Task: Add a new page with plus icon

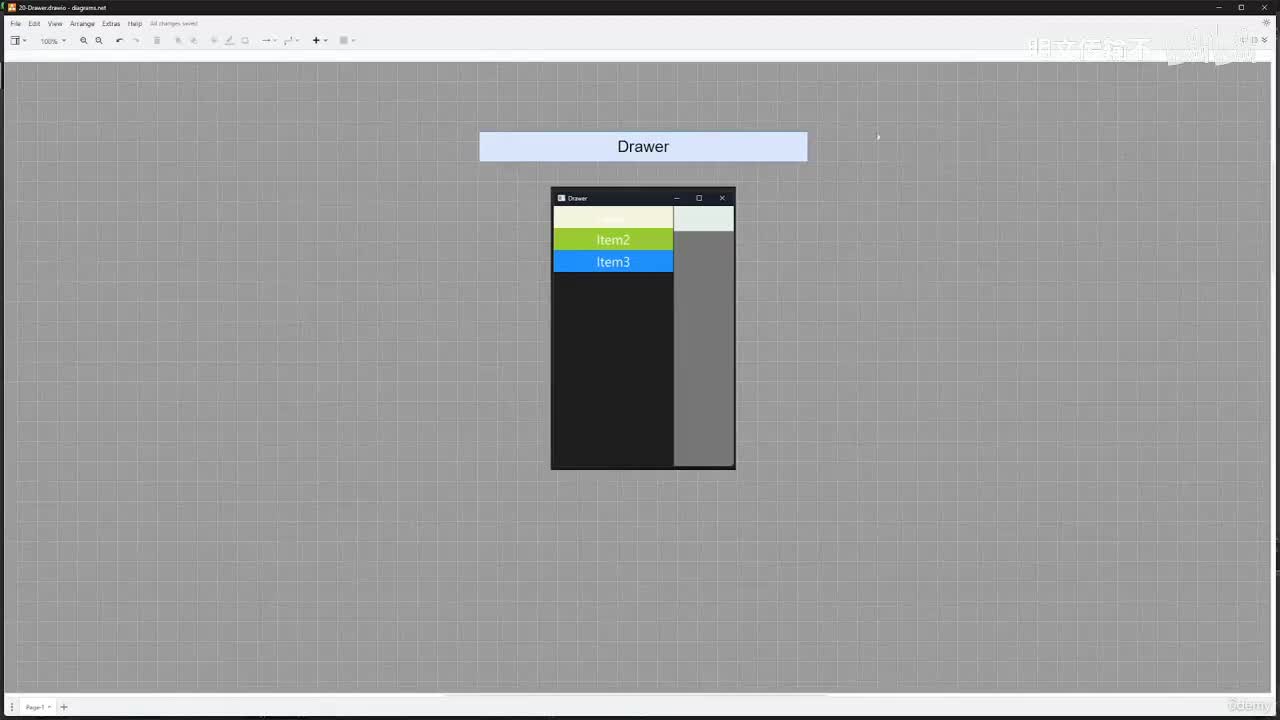Action: pyautogui.click(x=64, y=707)
